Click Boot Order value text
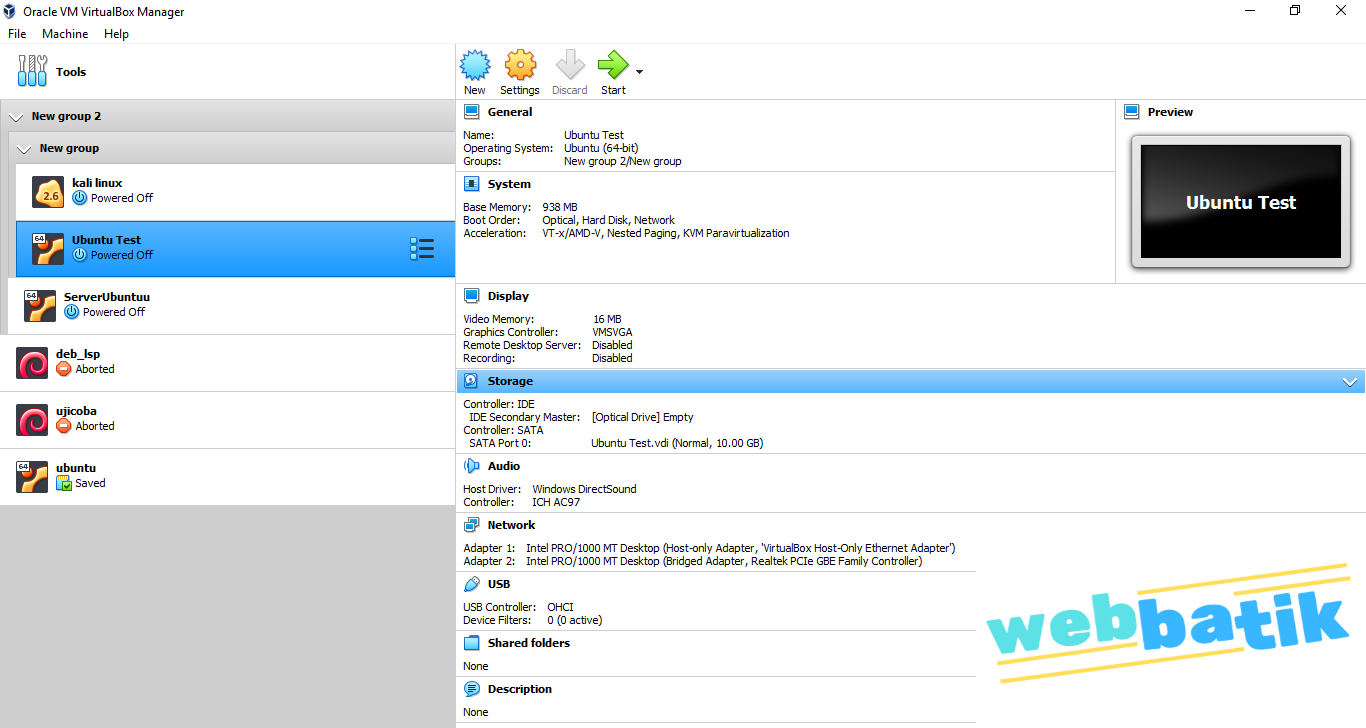 (608, 220)
